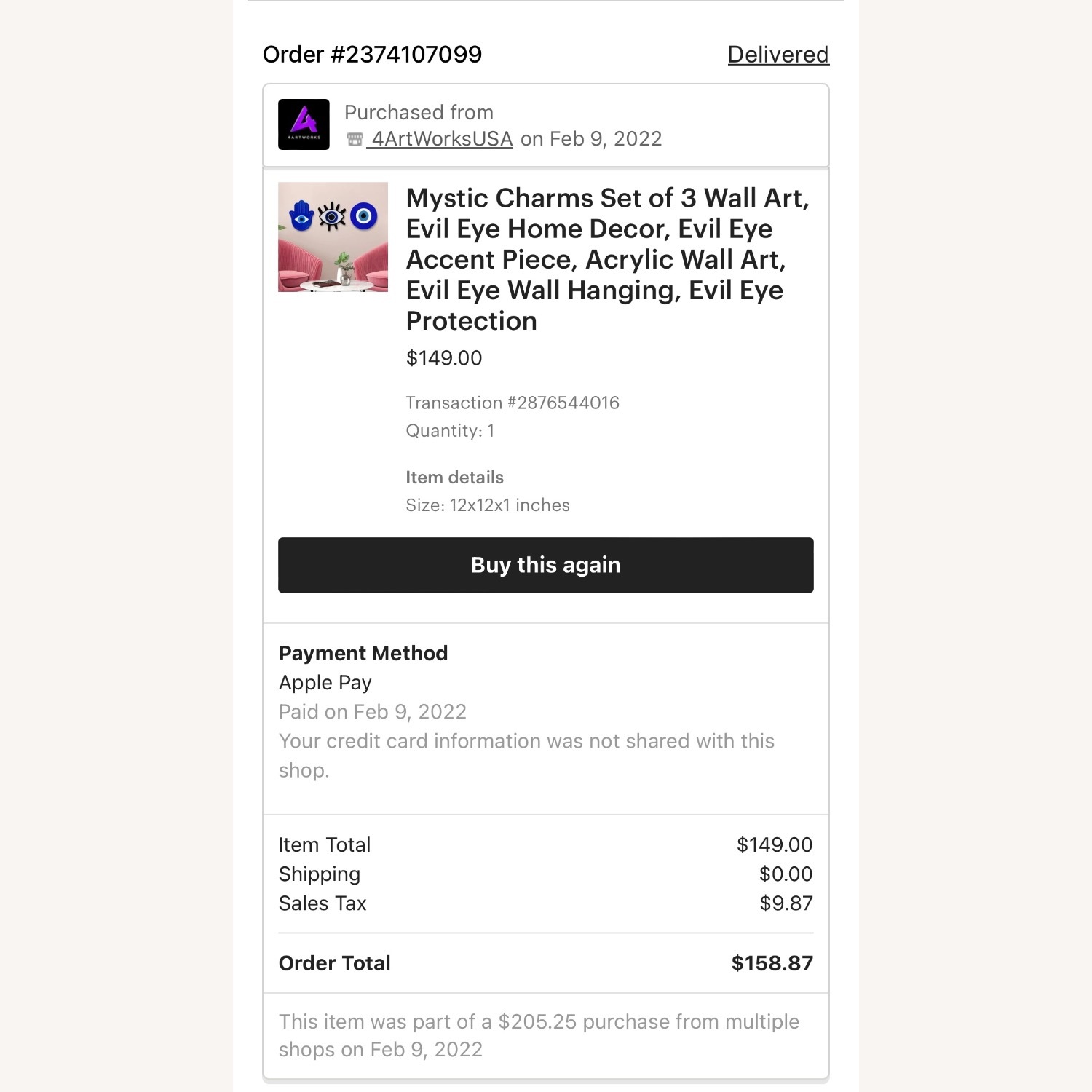Click the Item details heading
This screenshot has height=1092, width=1092.
click(454, 478)
